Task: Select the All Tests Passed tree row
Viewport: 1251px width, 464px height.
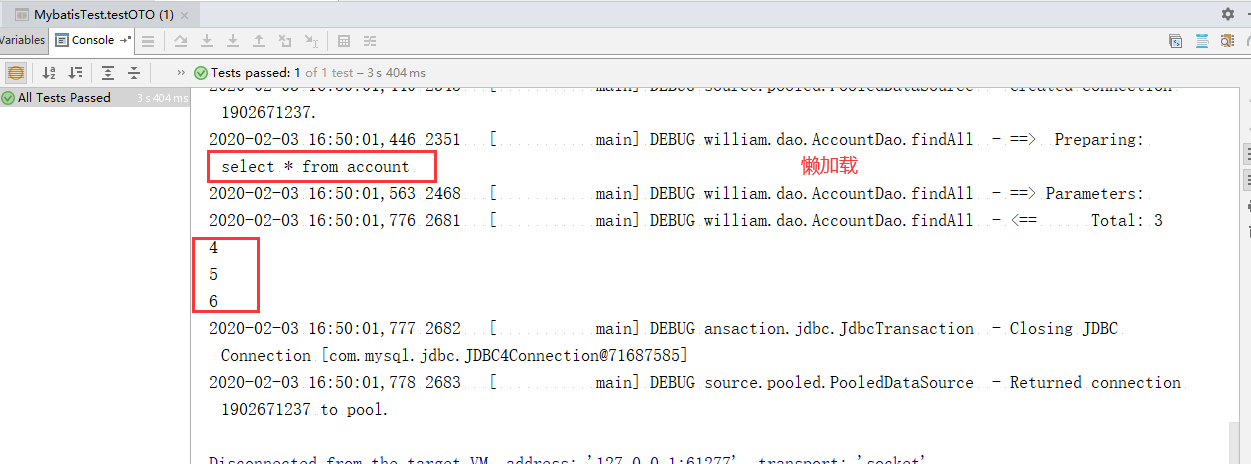Action: click(x=95, y=98)
